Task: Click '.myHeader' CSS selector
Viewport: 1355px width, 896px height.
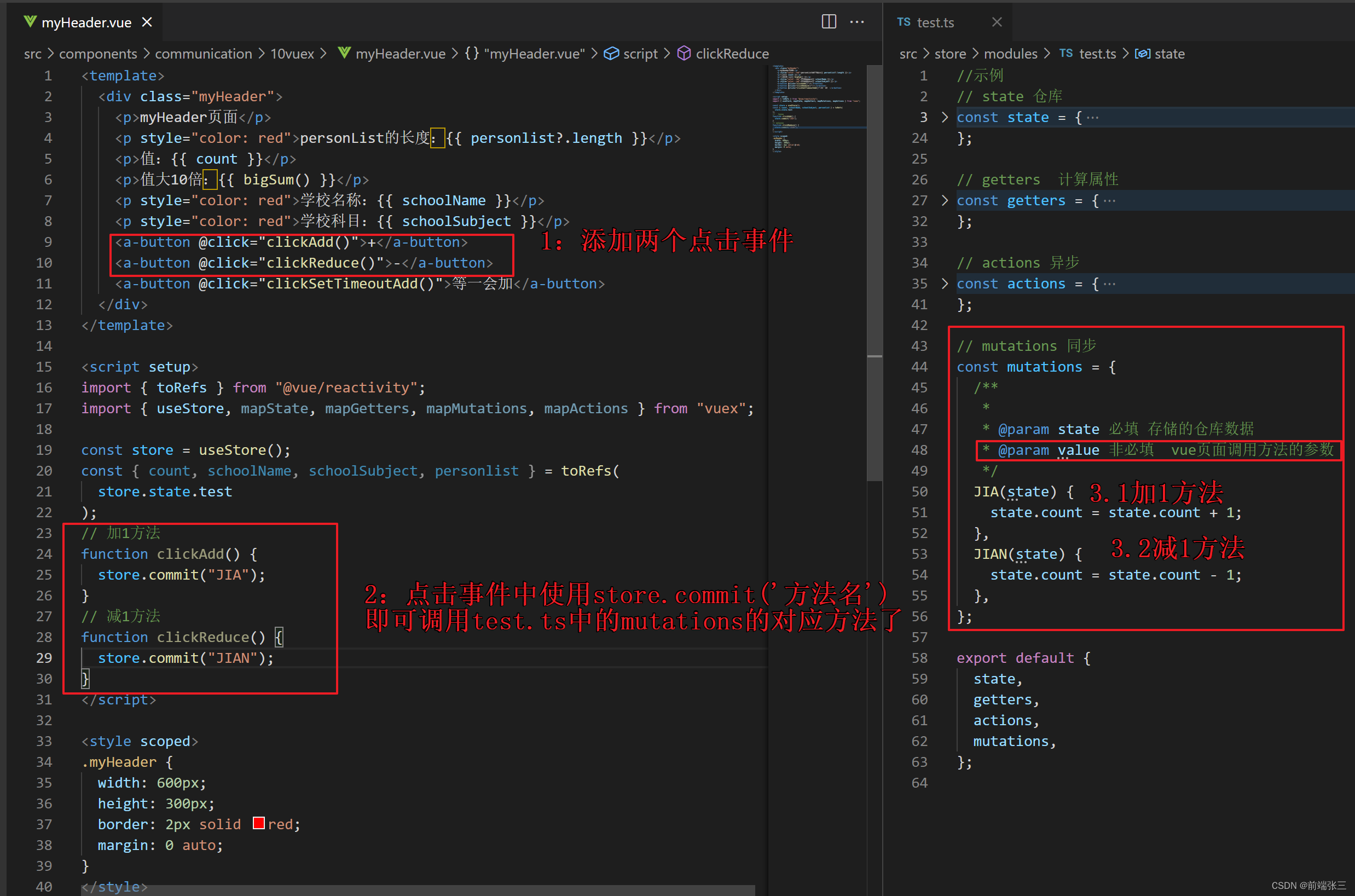Action: (119, 762)
